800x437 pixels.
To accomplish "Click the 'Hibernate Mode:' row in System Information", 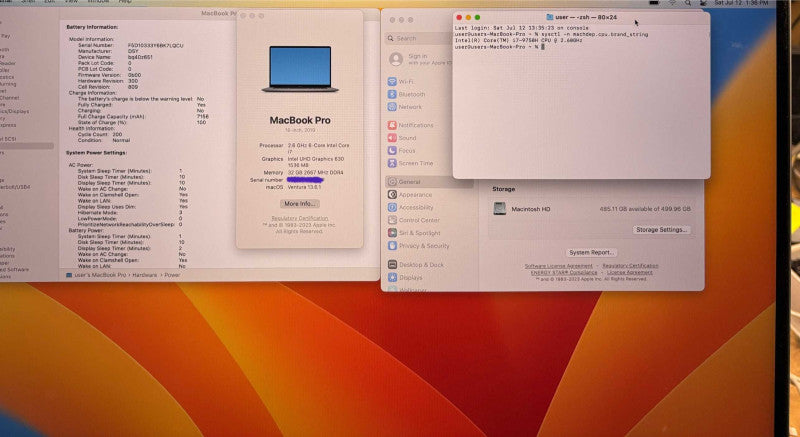I will click(130, 212).
